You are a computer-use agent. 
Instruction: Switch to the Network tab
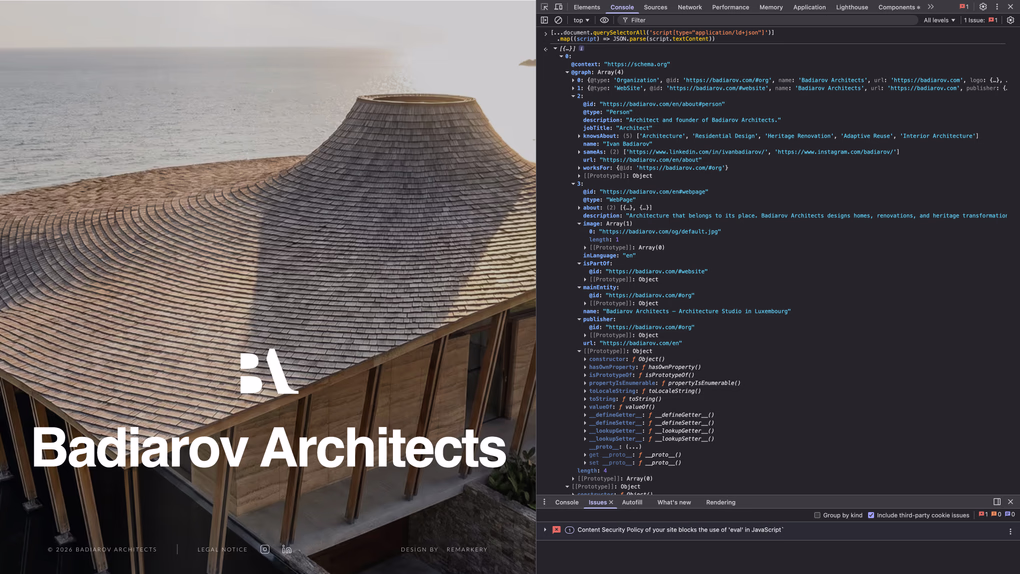click(x=690, y=7)
